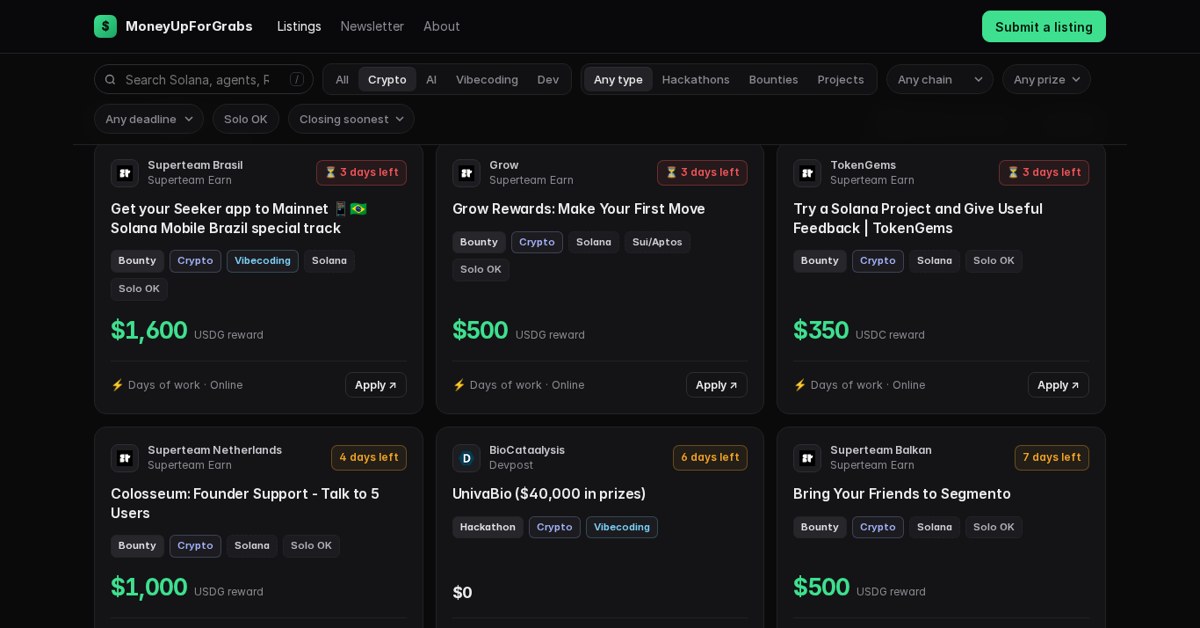Open the Any prize dropdown
Screen dimensions: 1200x628
1046,79
